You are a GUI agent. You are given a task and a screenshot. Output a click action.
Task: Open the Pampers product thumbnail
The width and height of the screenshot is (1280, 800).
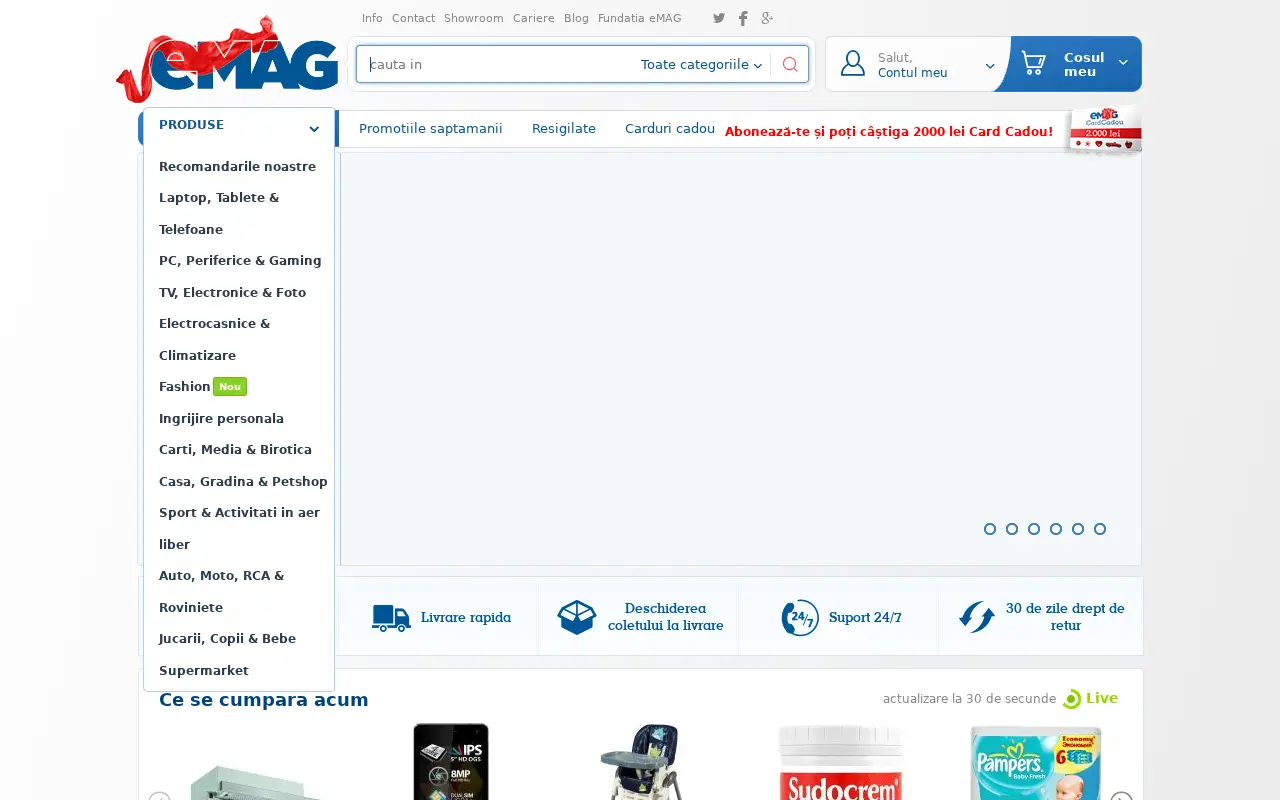[1036, 762]
